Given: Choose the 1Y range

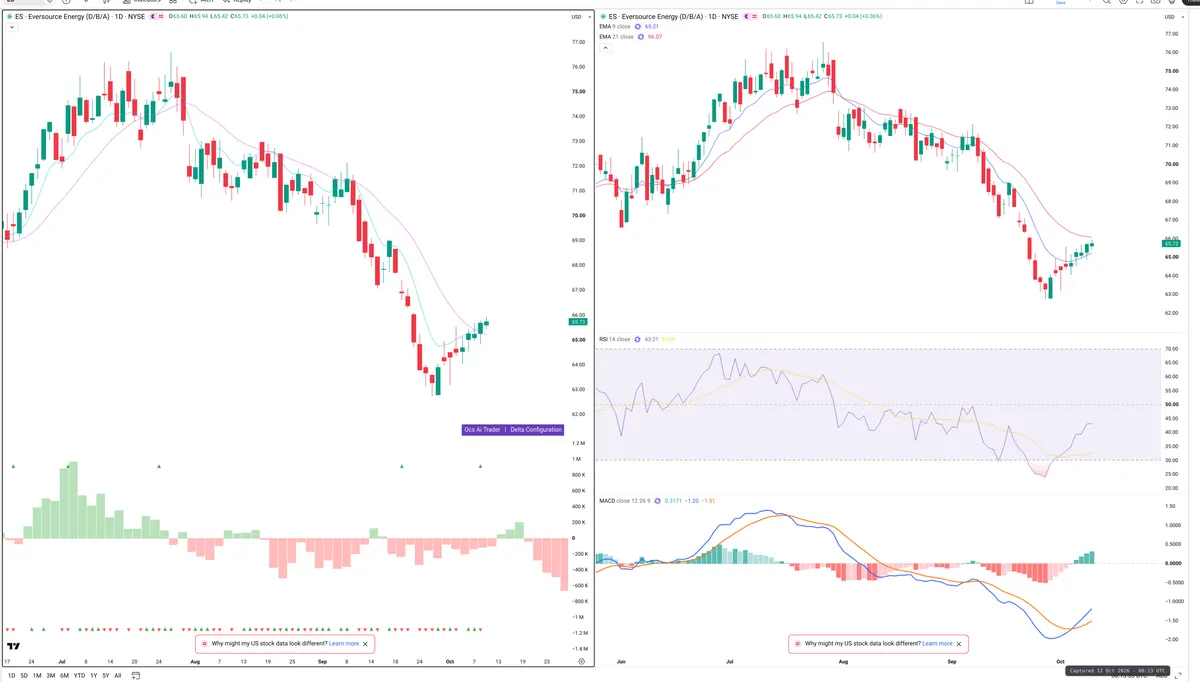Looking at the screenshot, I should click(x=93, y=676).
